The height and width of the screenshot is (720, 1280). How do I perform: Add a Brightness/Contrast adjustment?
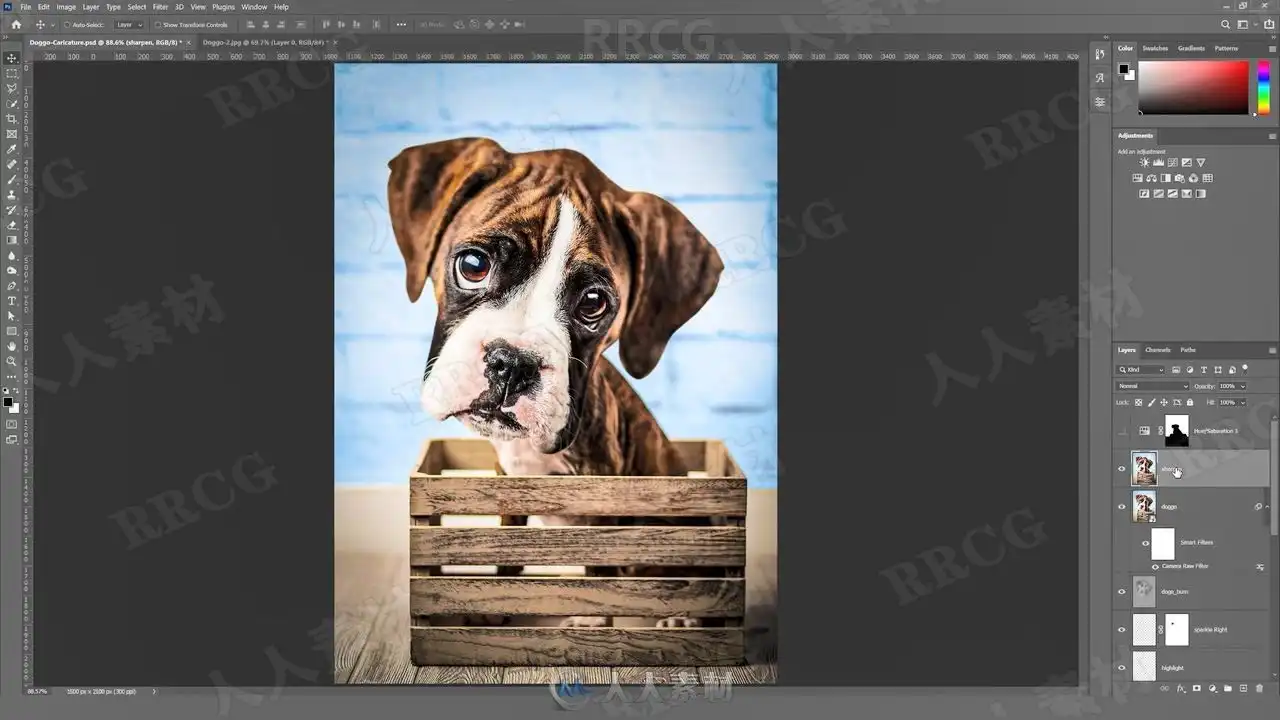pos(1145,162)
